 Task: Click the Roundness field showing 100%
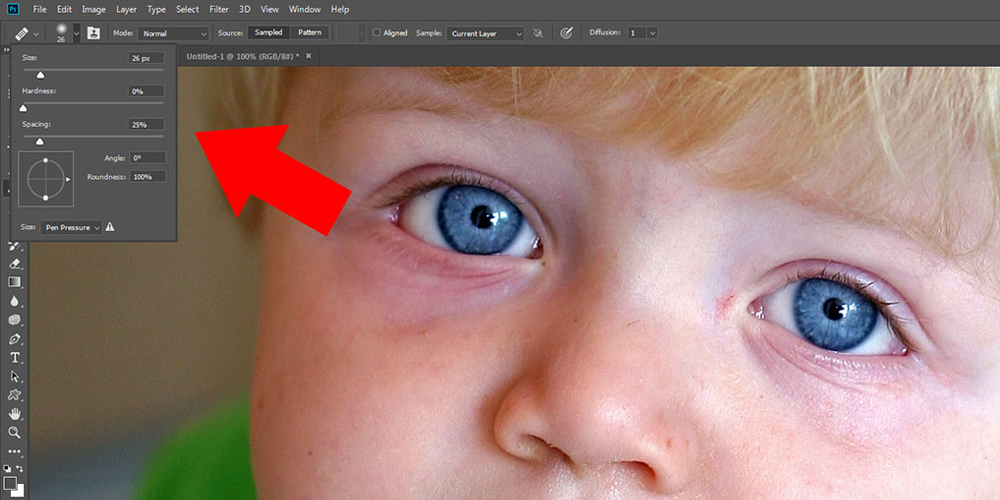tap(147, 177)
